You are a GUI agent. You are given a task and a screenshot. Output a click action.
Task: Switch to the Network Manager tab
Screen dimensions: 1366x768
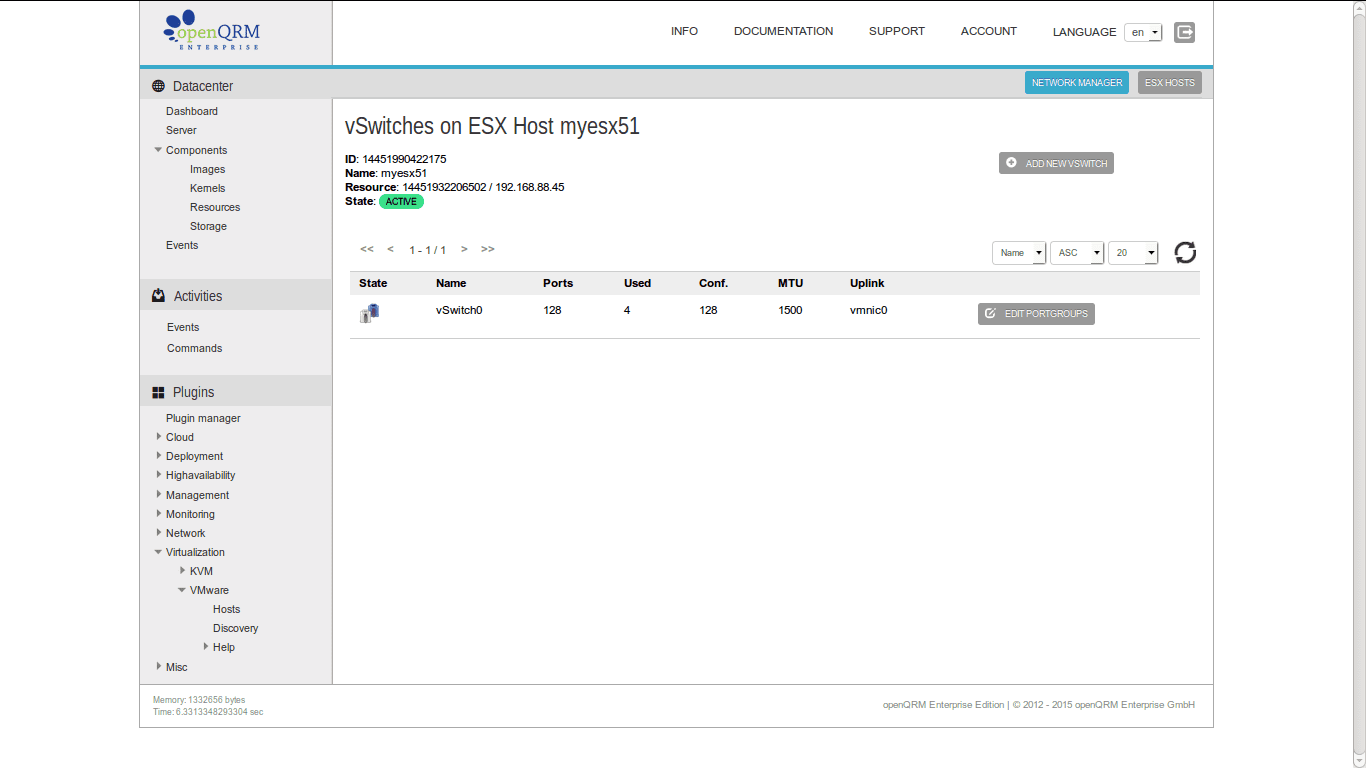pos(1077,82)
